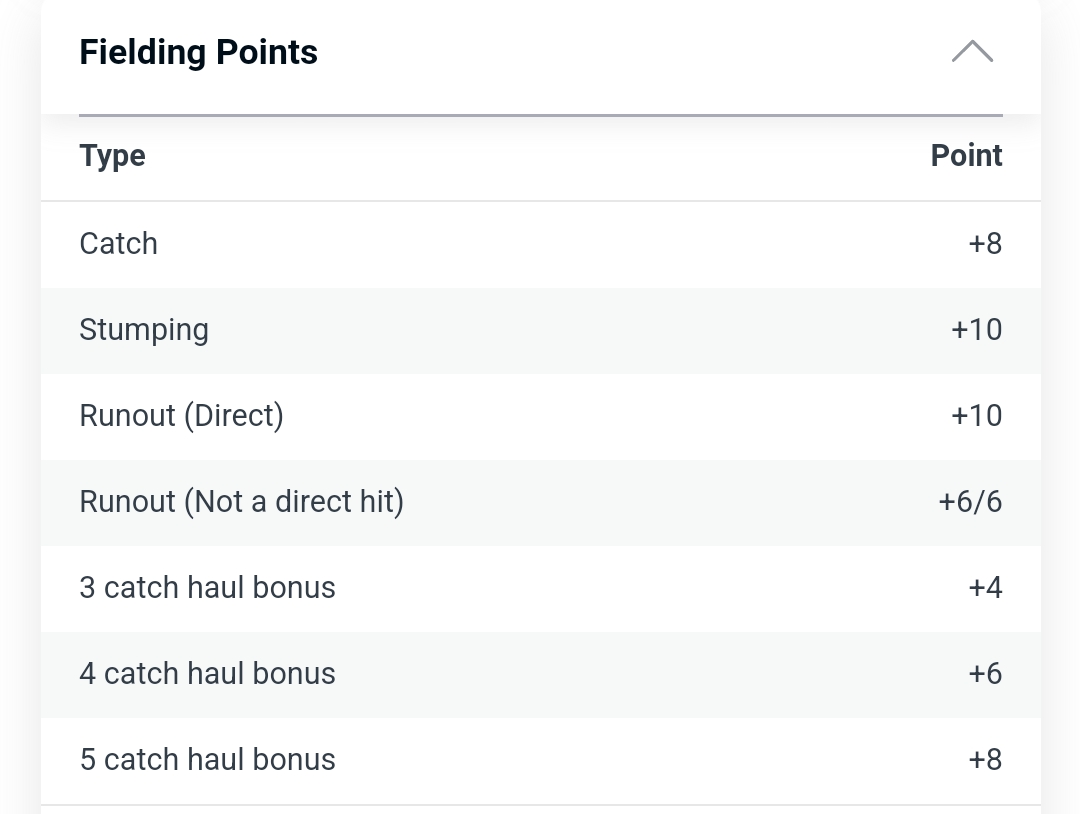
Task: Select the Point column header
Action: 966,156
